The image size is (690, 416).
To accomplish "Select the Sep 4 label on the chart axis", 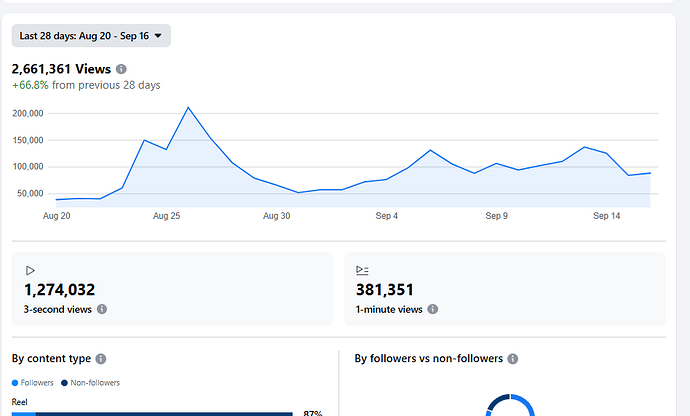I will point(387,216).
